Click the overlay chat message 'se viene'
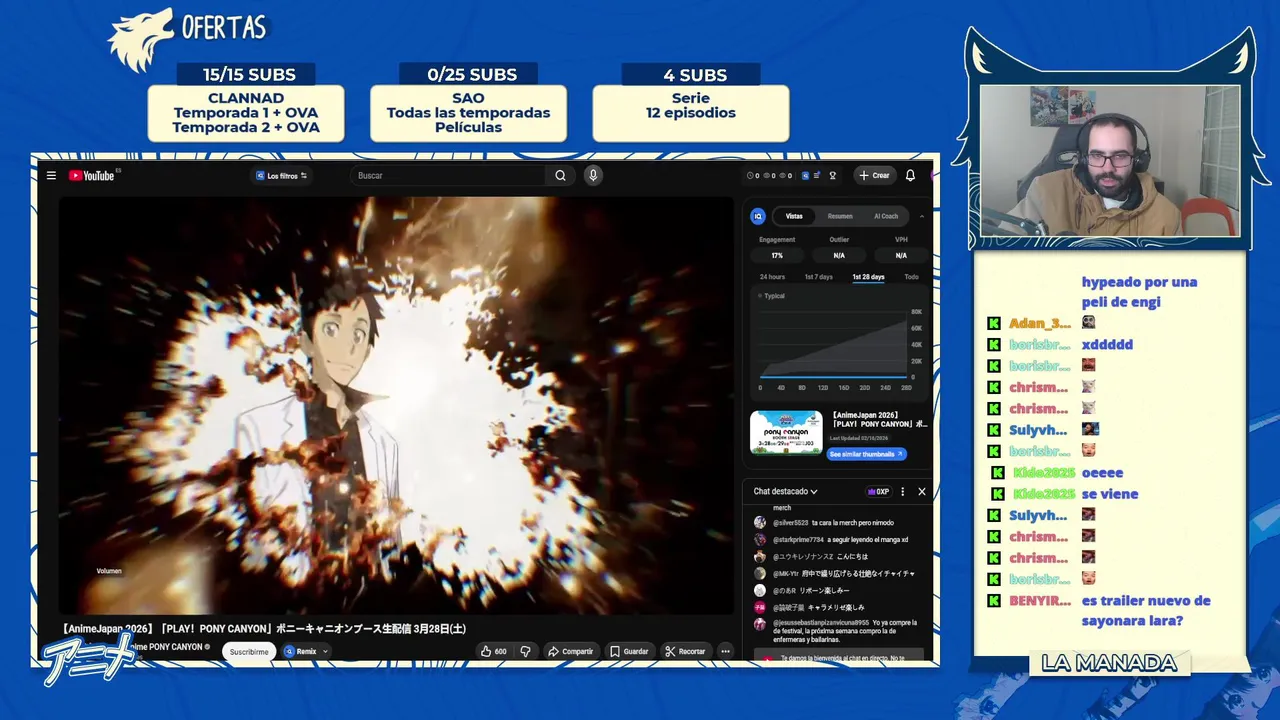1280x720 pixels. 1110,494
